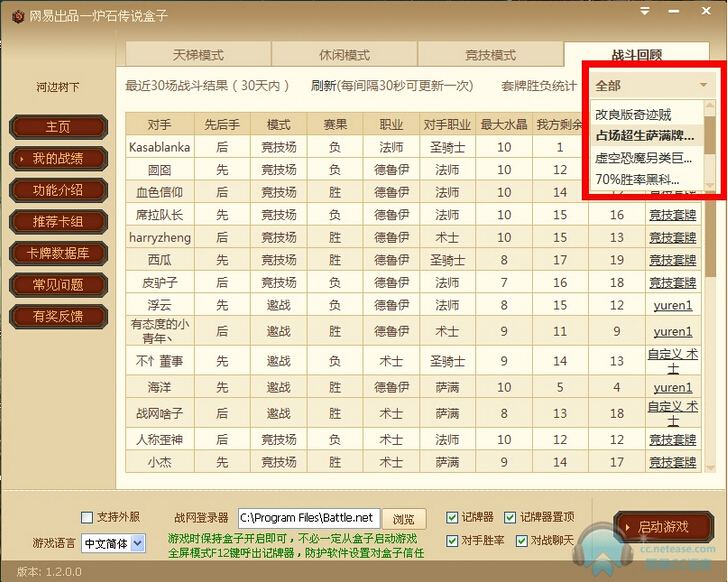The image size is (728, 582).
Task: Open yuren1 deck link in 海洋 row
Action: click(x=673, y=387)
